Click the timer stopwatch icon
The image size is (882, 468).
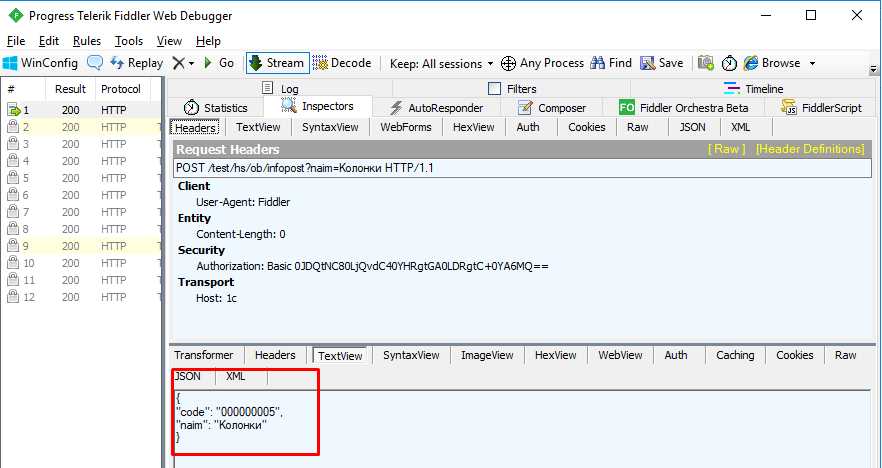pos(729,63)
